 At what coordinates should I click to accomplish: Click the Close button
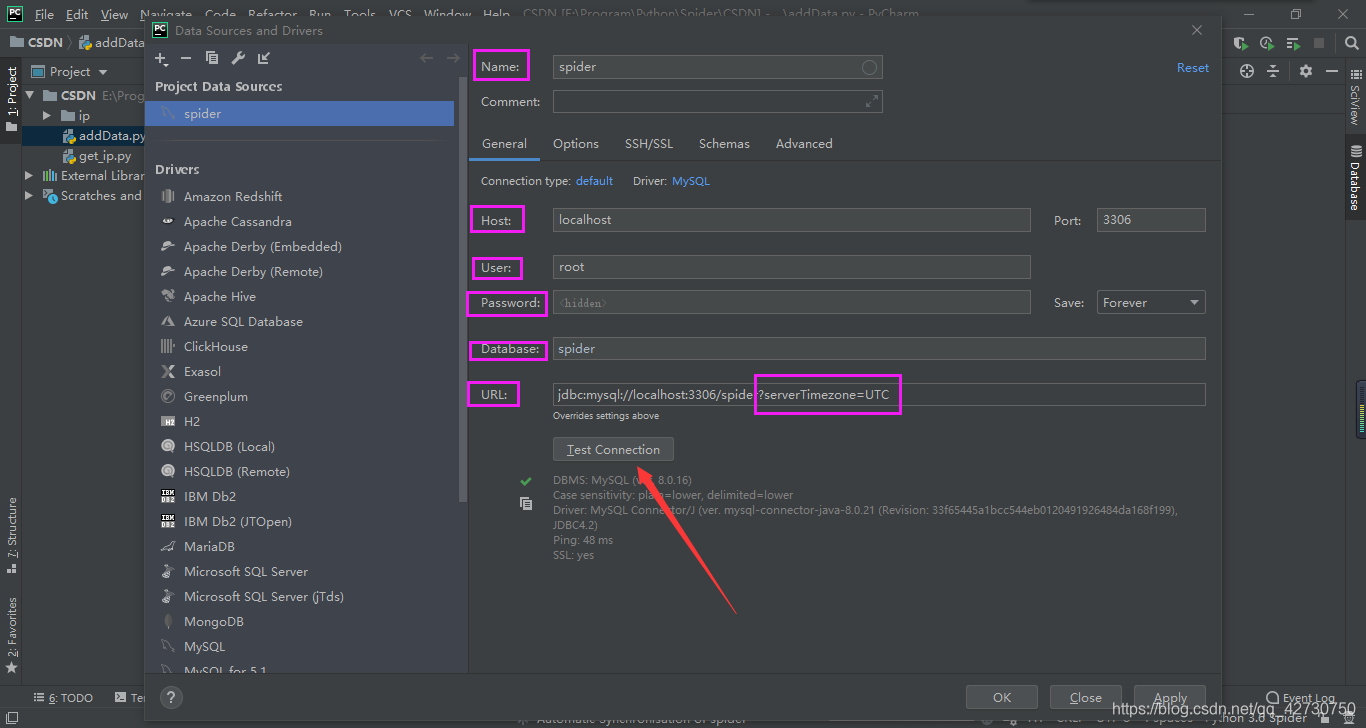1086,697
